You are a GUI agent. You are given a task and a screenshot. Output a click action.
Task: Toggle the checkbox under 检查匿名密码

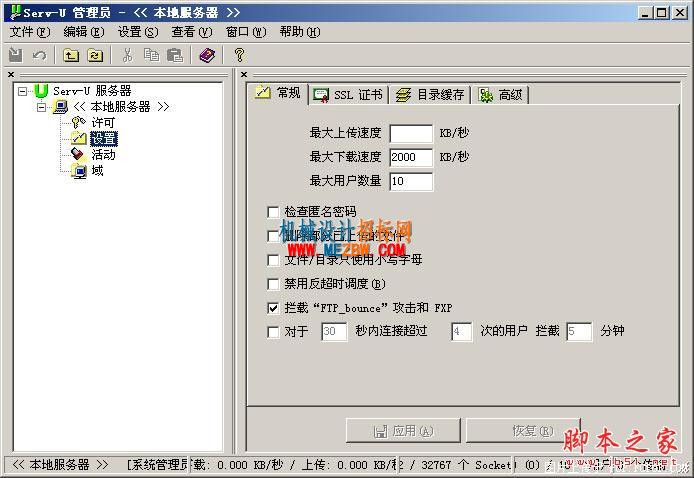[x=273, y=236]
